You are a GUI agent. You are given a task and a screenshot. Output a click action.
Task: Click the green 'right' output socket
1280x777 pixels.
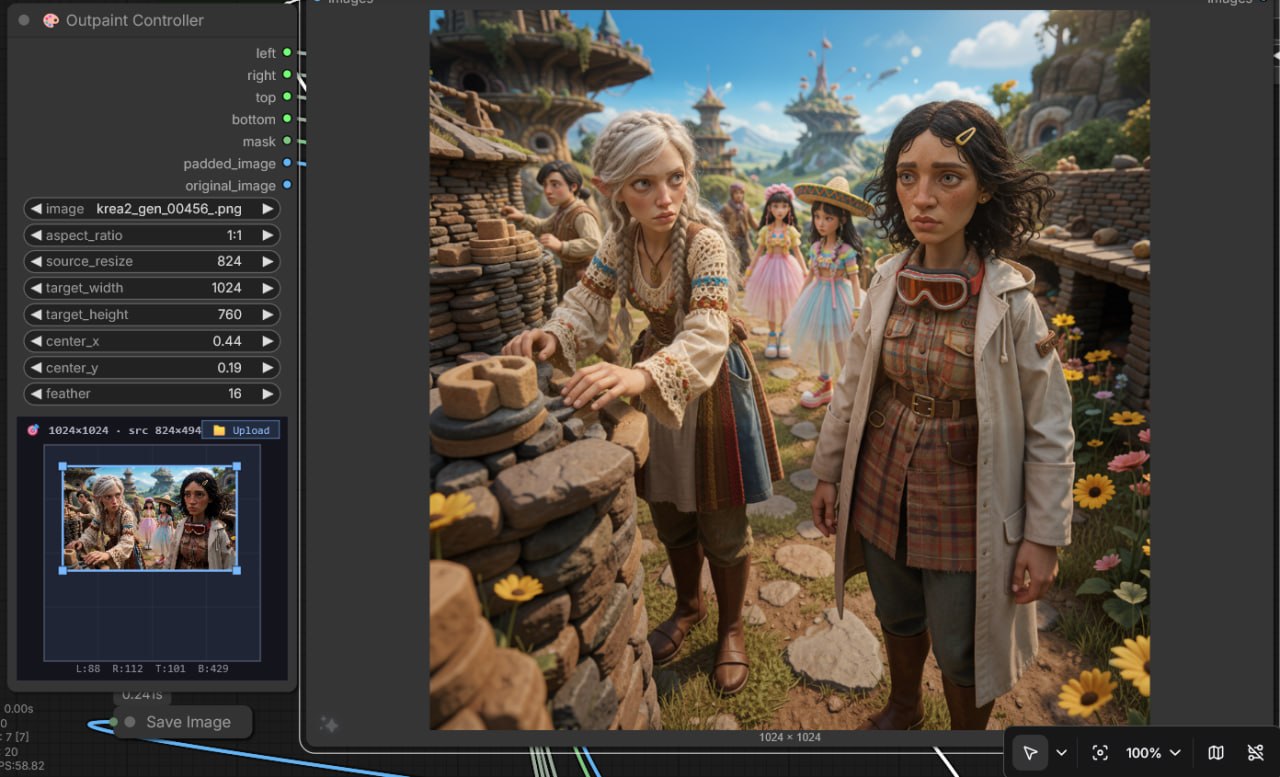click(x=287, y=75)
